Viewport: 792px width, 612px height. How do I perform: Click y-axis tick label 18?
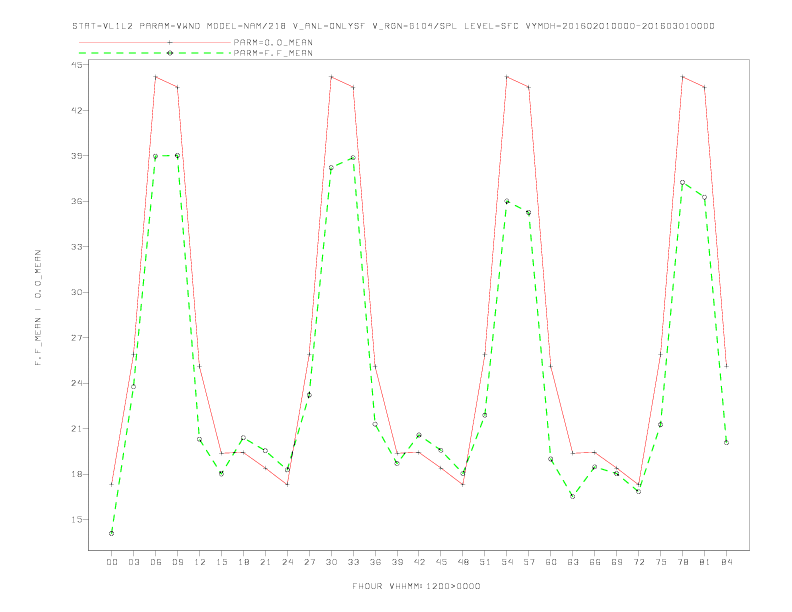click(x=77, y=474)
